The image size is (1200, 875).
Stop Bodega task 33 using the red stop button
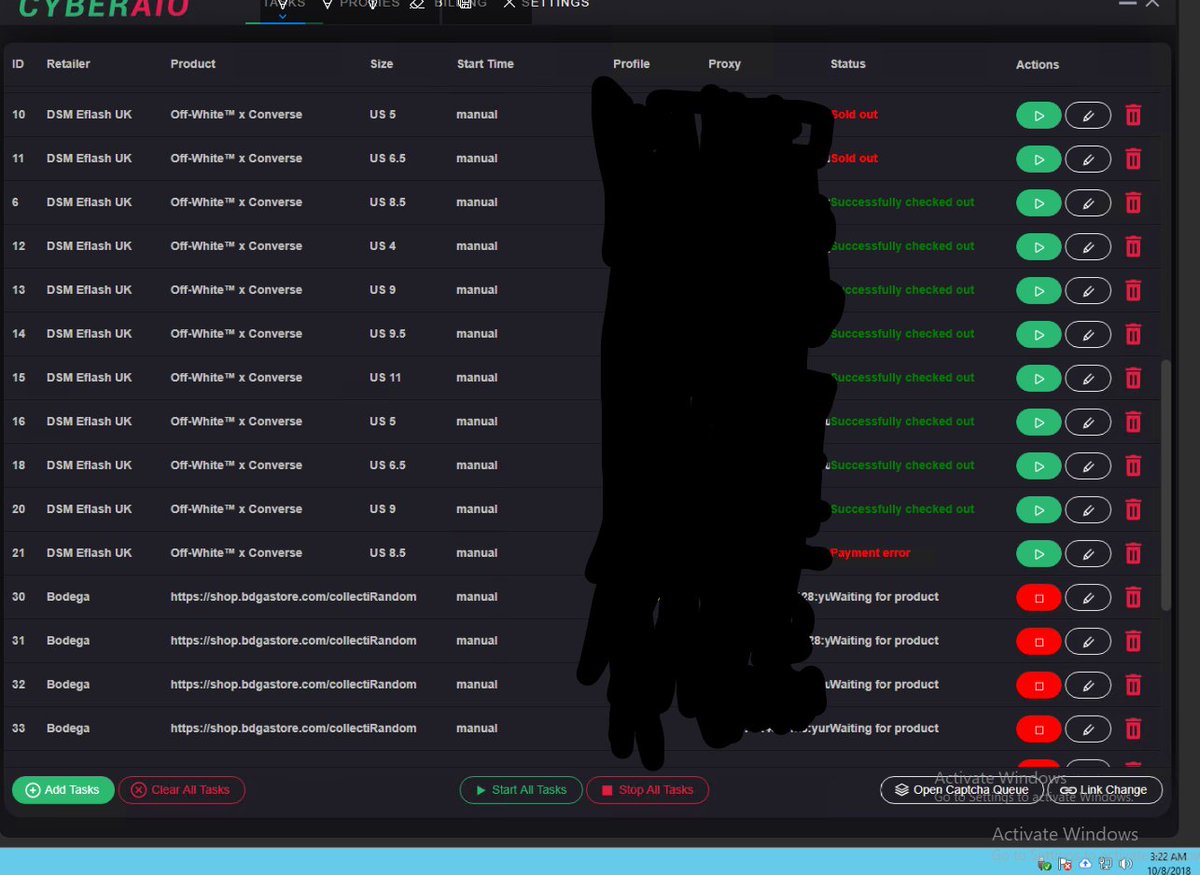[x=1038, y=730]
